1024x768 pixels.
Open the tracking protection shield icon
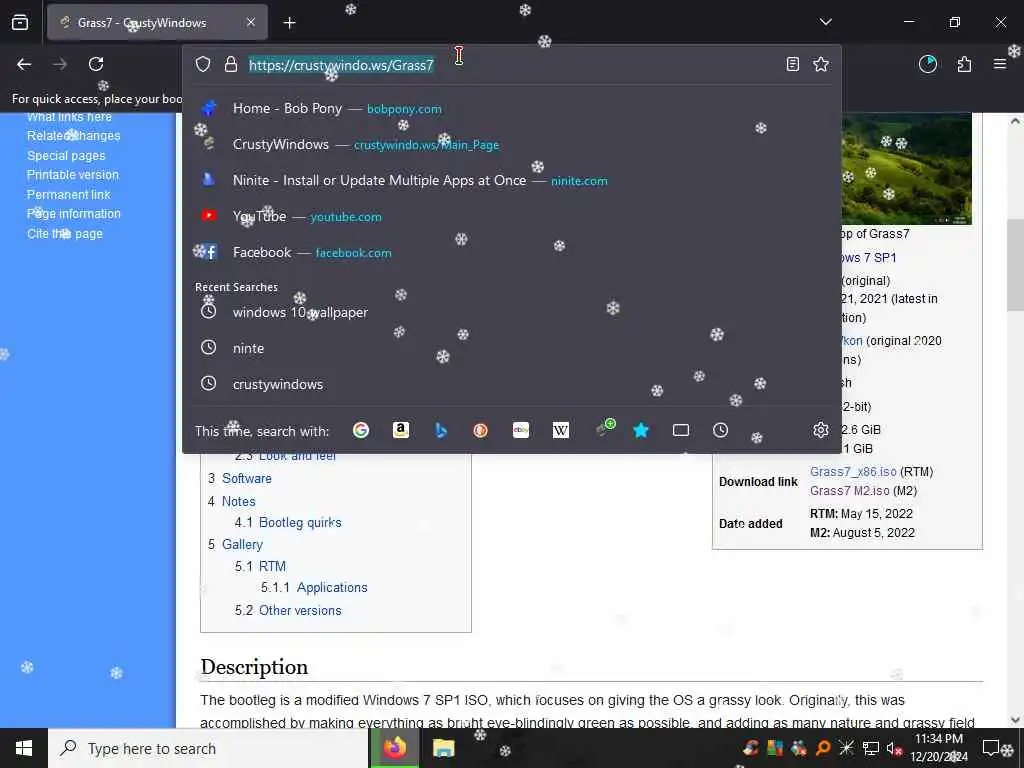point(203,64)
